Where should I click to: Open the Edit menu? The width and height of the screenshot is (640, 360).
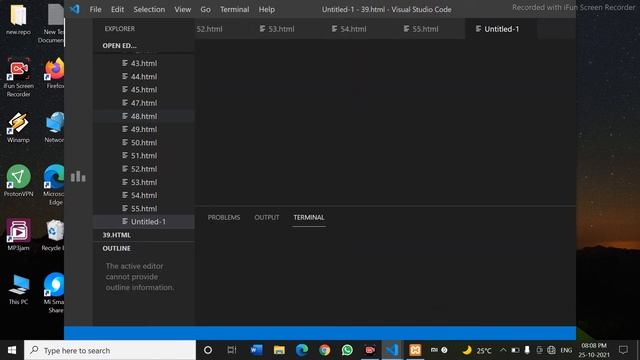[x=117, y=9]
